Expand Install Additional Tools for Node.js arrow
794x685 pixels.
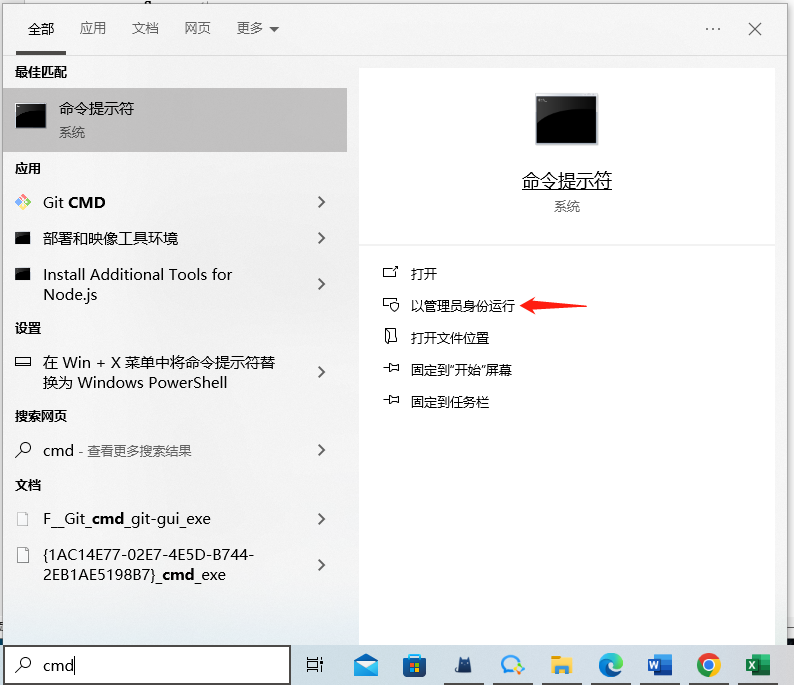click(321, 284)
